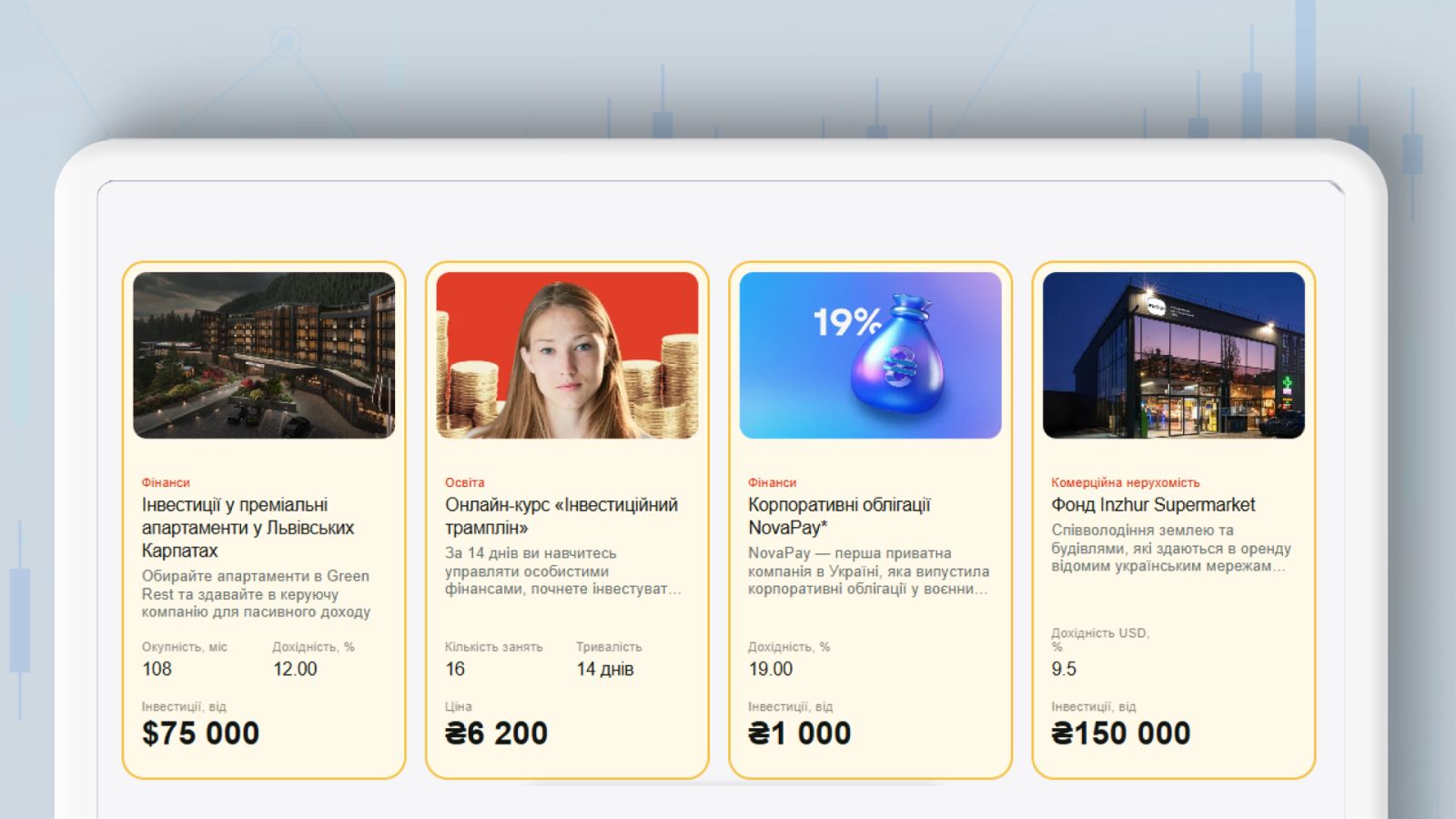Screen dimensions: 1456x819
Task: Click the ₴6 200 course price
Action: (x=496, y=733)
